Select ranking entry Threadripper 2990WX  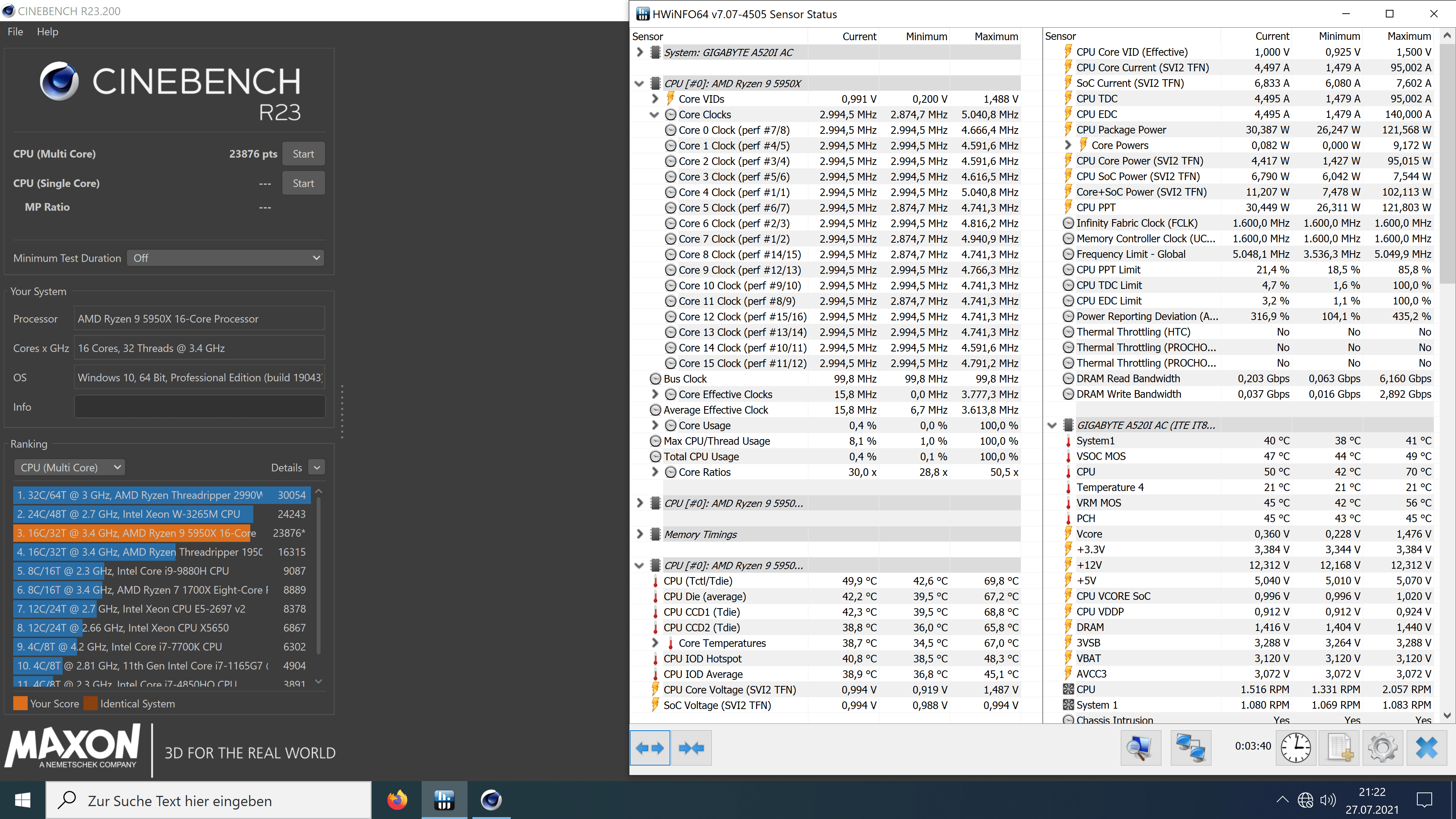click(x=162, y=495)
